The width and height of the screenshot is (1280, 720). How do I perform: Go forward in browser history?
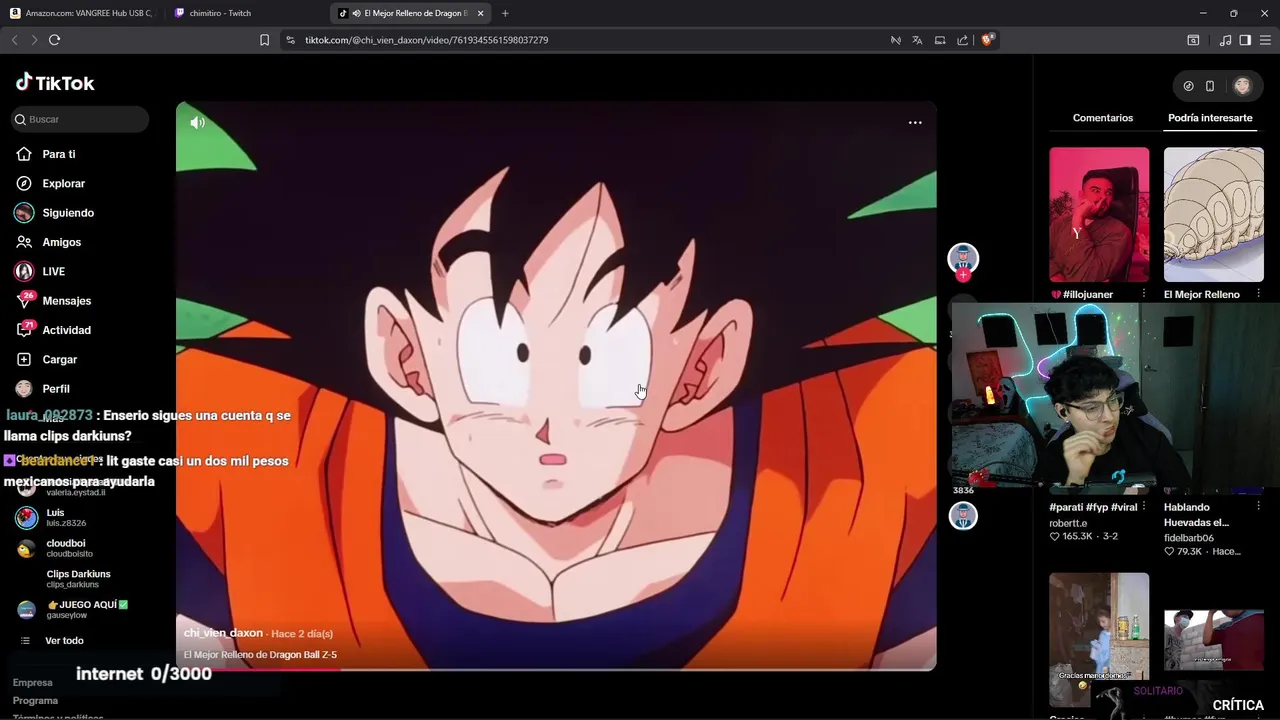pos(34,40)
